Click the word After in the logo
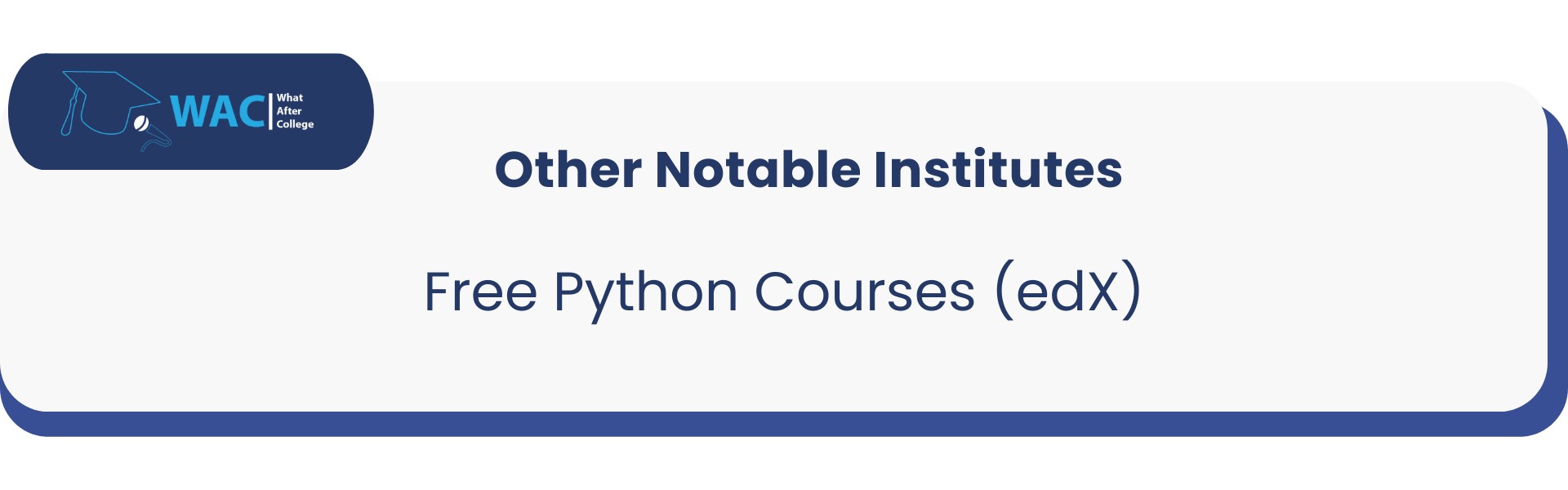 coord(289,110)
